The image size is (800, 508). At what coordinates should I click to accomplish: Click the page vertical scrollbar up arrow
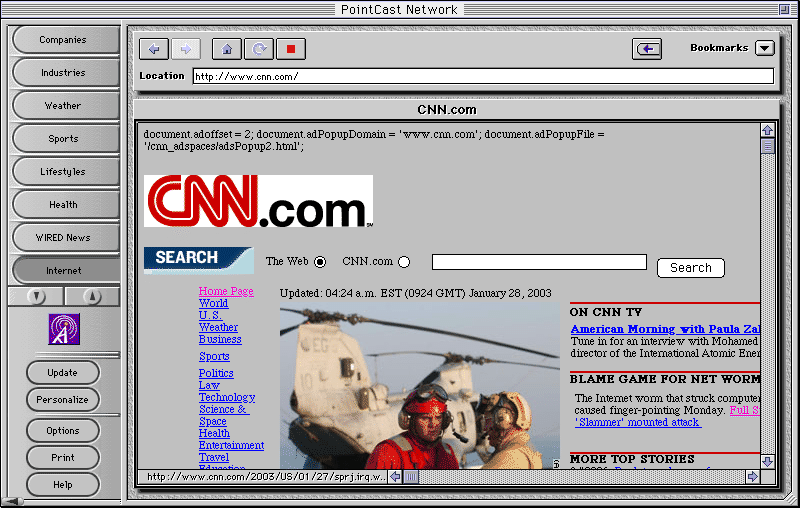pos(767,130)
